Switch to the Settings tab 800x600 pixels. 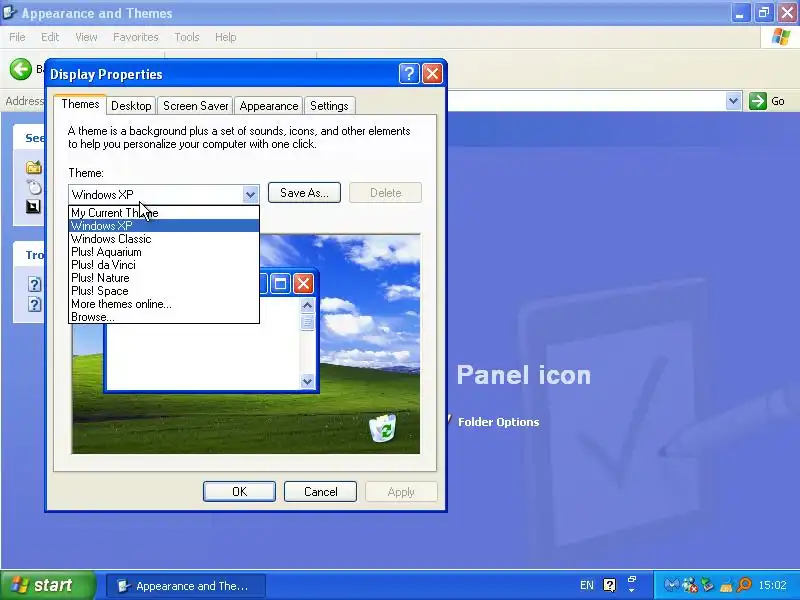329,106
